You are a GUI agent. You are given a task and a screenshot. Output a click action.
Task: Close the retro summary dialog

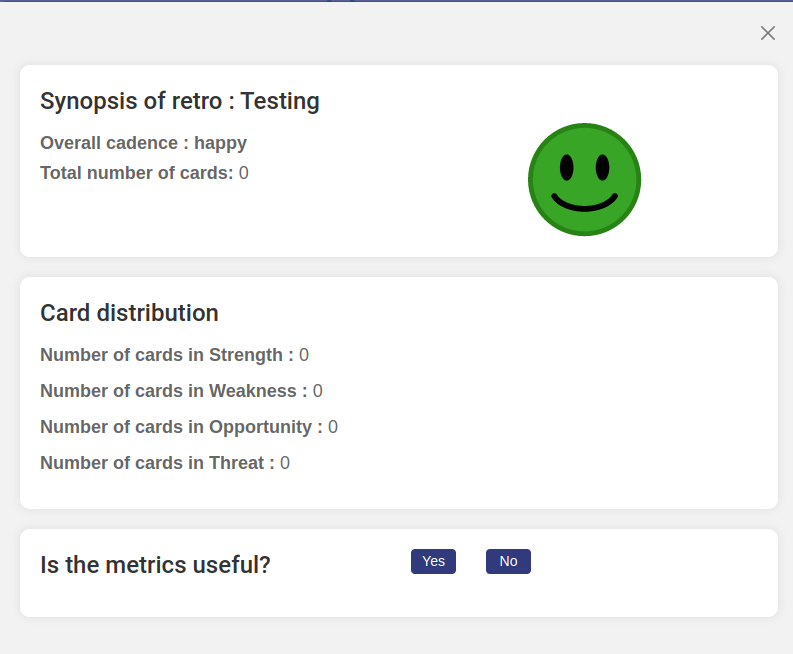(x=768, y=33)
